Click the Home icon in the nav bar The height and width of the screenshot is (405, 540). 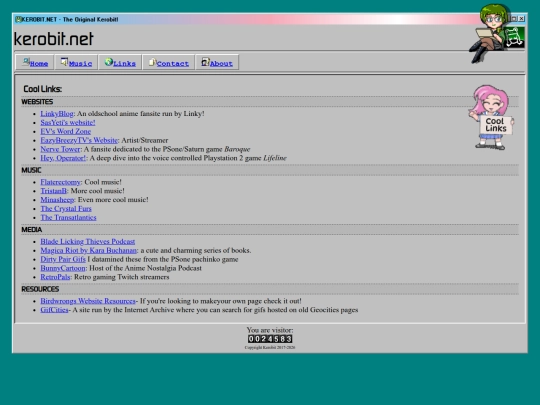coord(26,62)
